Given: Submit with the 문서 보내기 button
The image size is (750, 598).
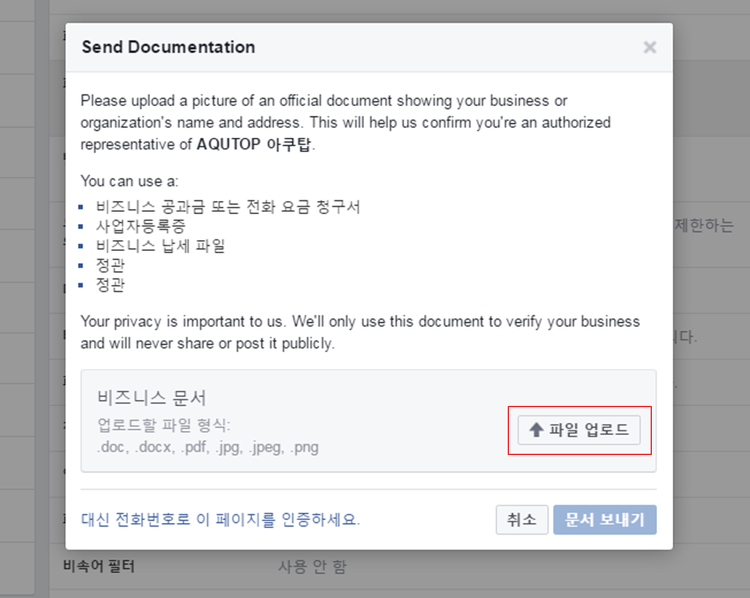Looking at the screenshot, I should (x=605, y=520).
